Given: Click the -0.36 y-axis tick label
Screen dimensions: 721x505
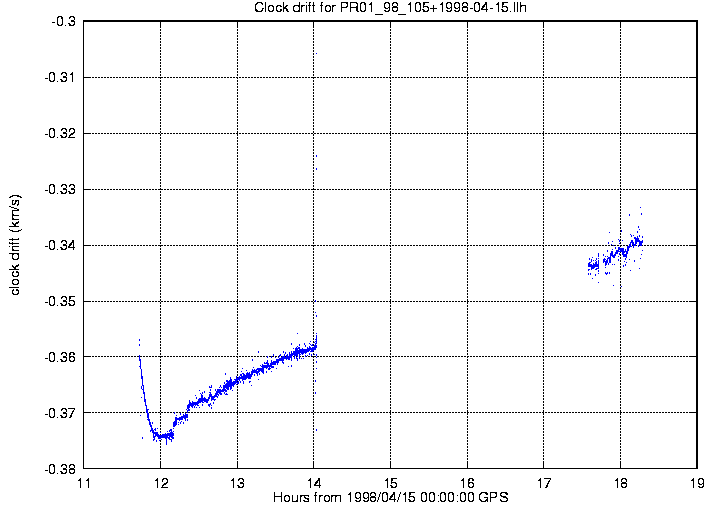Looking at the screenshot, I should pos(59,357).
